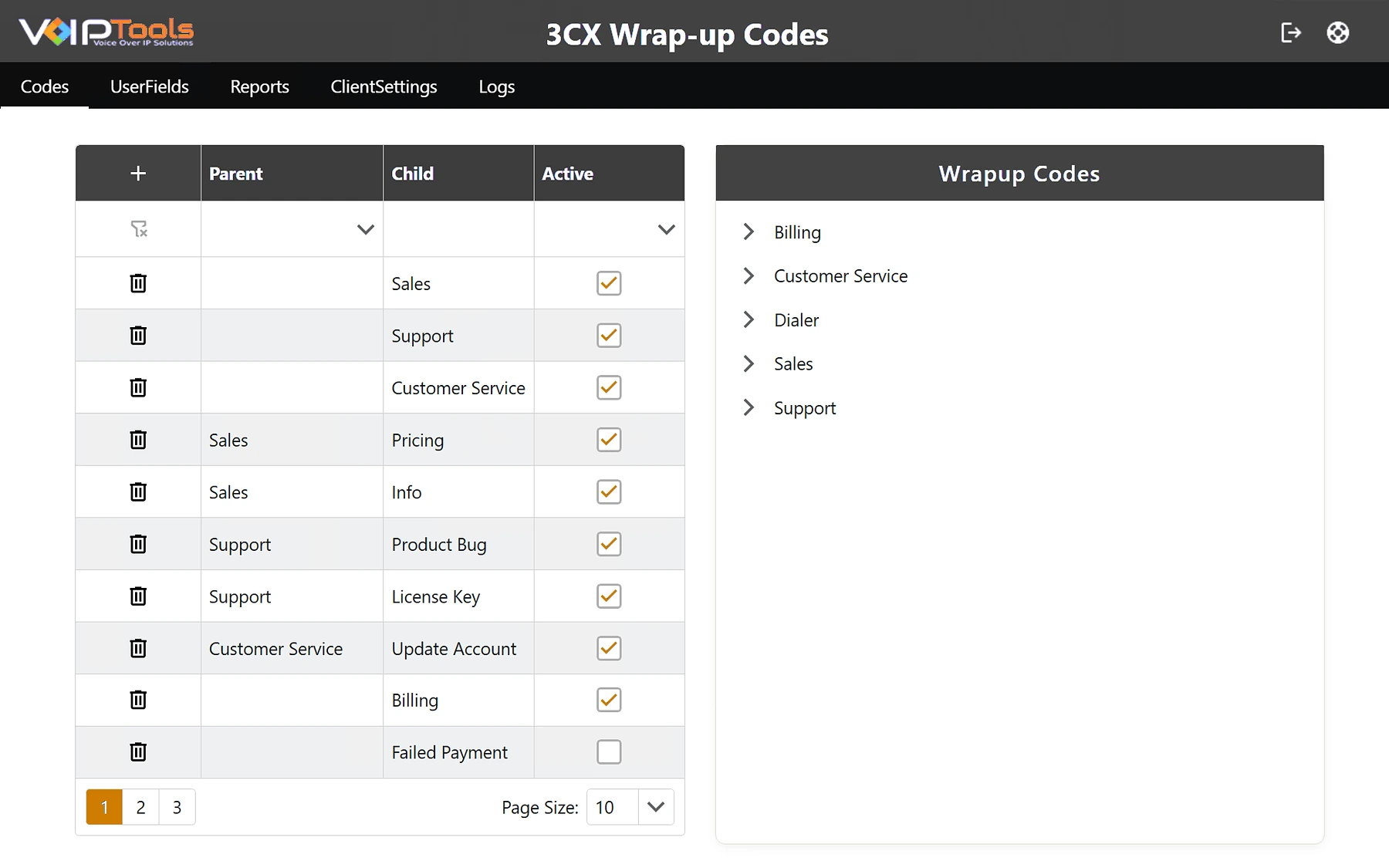This screenshot has height=868, width=1389.
Task: Toggle Active checkbox for Info
Action: click(609, 492)
